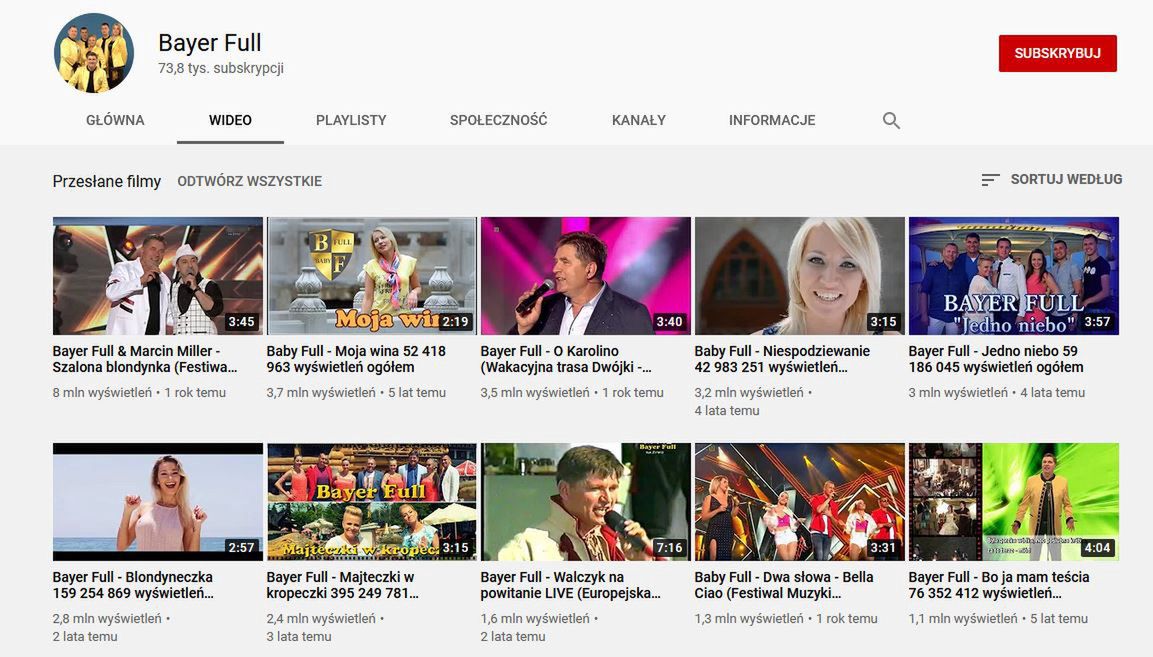The image size is (1153, 657).
Task: Click title Bayer Full & Marcin Miller - Szalona blondynka
Action: [145, 359]
